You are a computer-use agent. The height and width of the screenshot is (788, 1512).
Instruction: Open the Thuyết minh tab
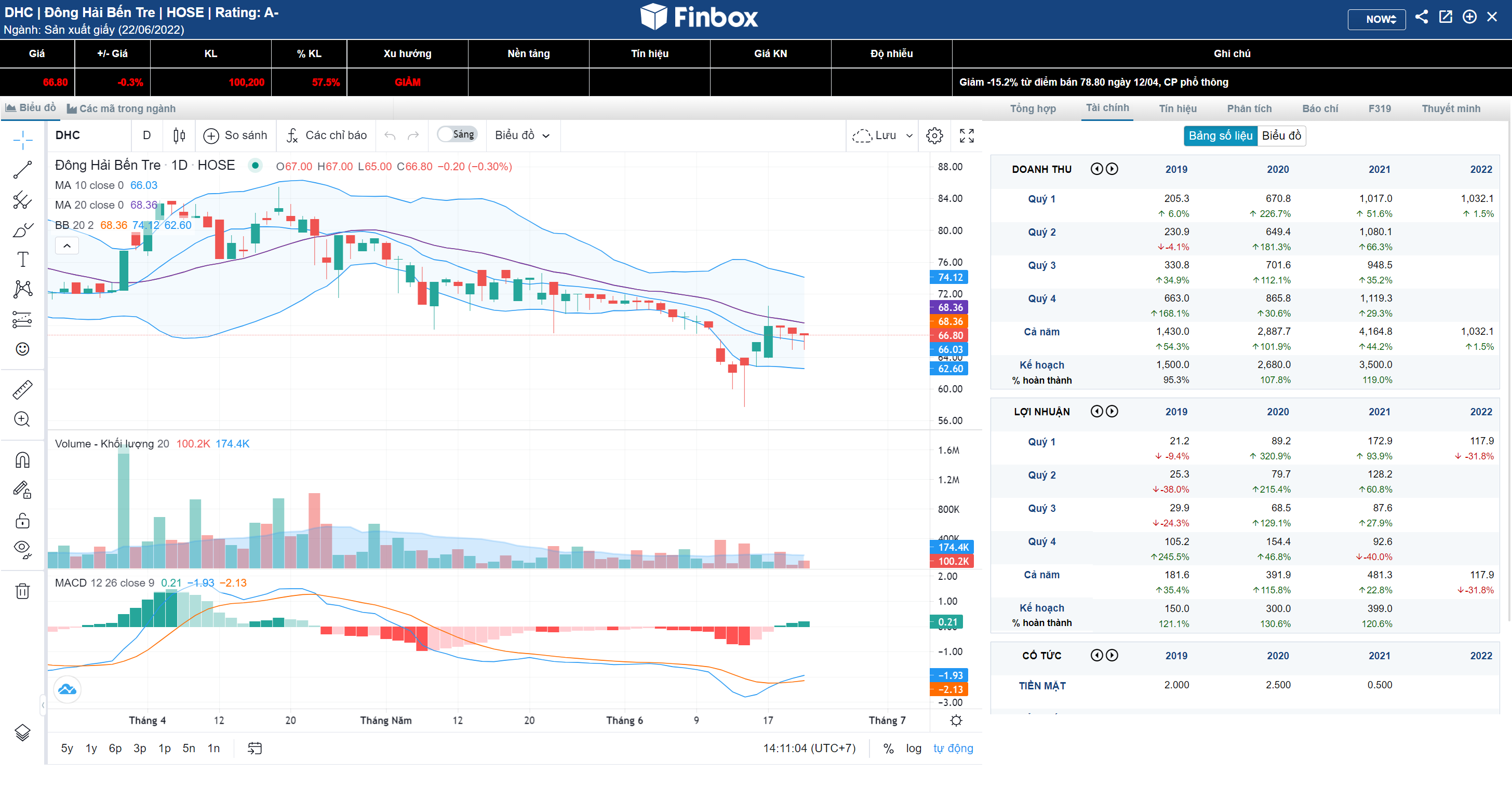pos(1451,108)
